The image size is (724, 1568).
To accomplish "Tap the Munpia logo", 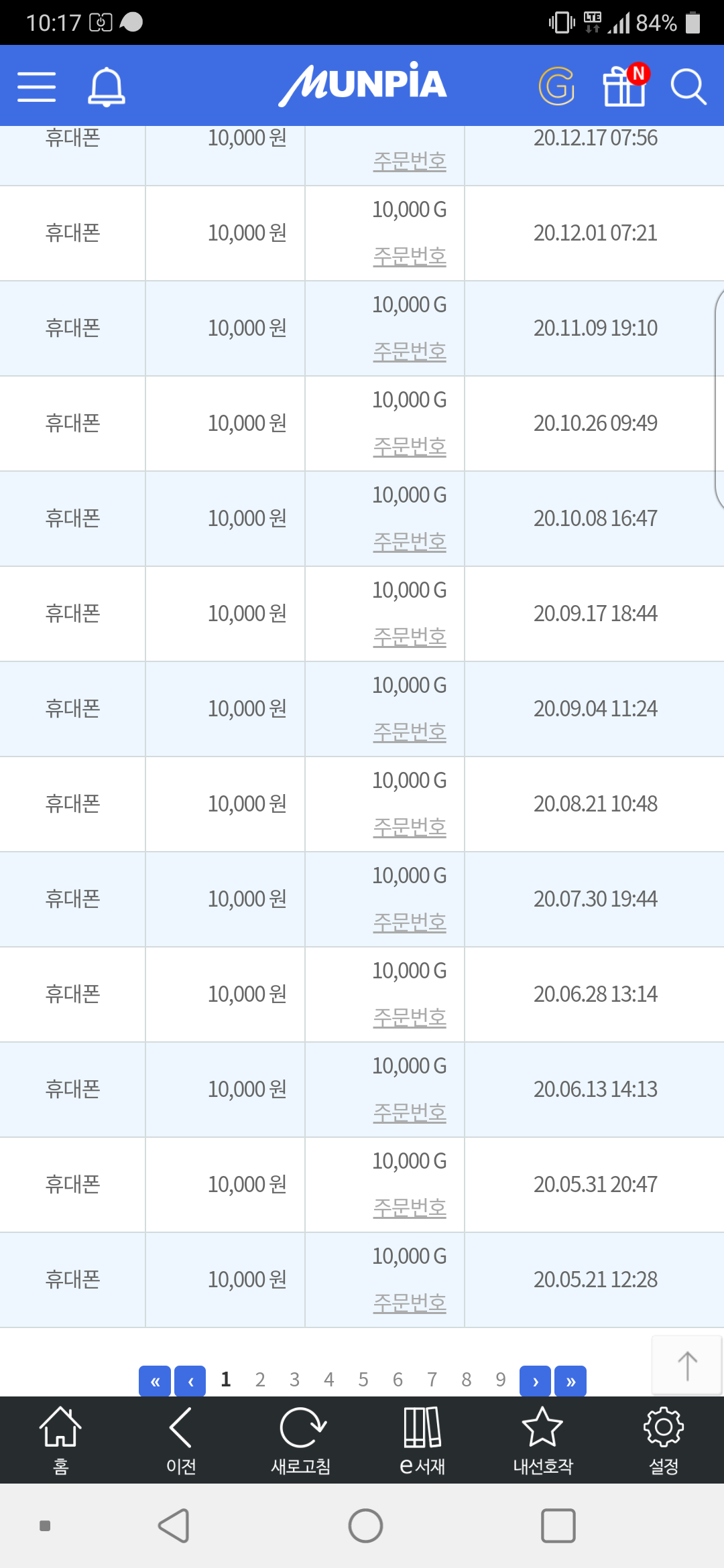I will tap(363, 84).
